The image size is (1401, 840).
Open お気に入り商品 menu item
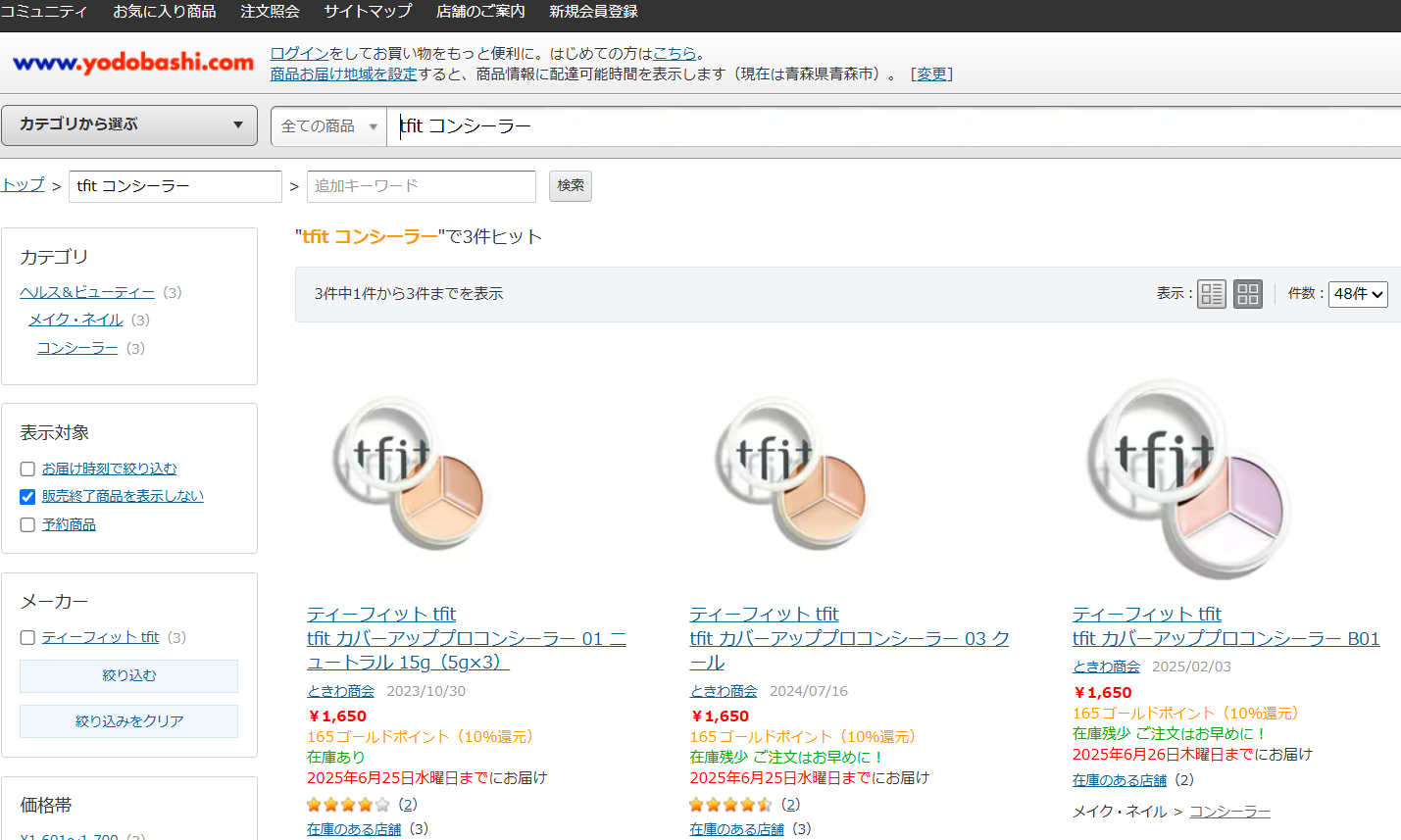point(165,12)
